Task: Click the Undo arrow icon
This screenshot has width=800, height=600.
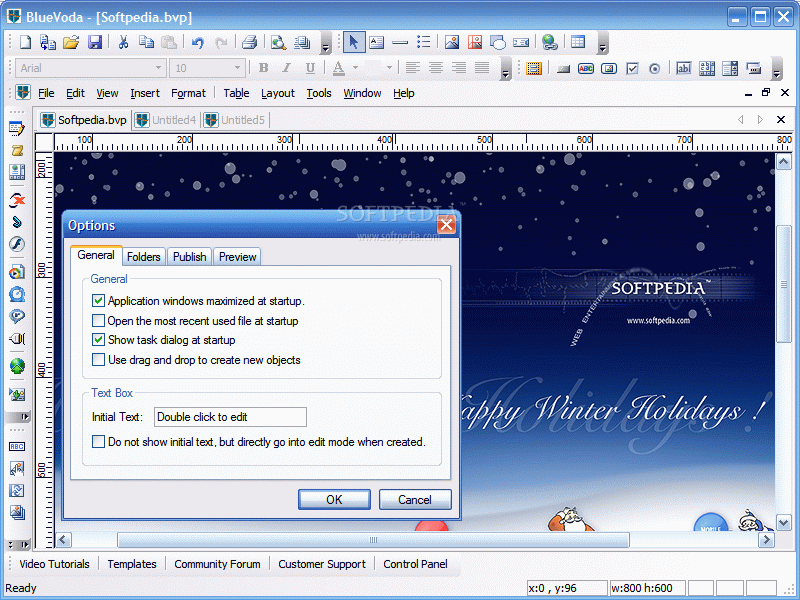Action: [x=197, y=42]
